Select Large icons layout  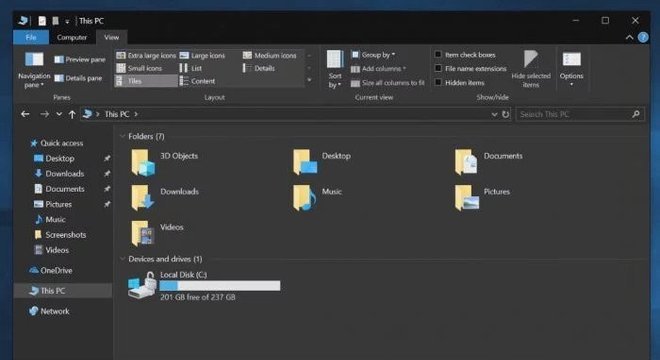[x=202, y=56]
